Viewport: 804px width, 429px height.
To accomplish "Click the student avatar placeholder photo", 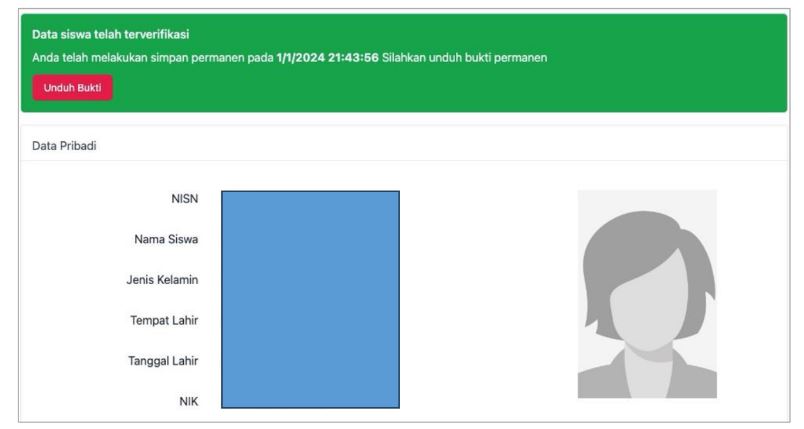I will [646, 294].
